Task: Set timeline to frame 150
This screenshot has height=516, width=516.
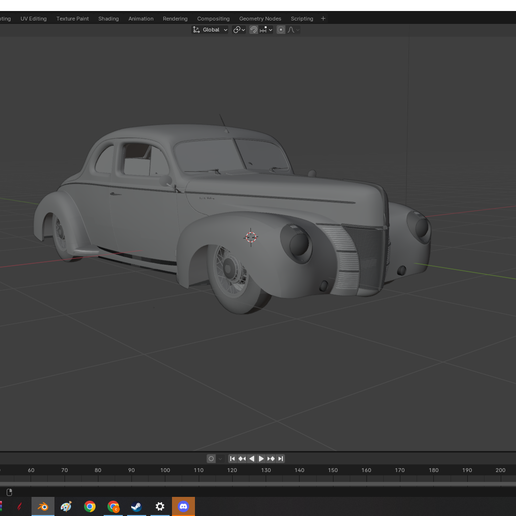Action: coord(333,470)
